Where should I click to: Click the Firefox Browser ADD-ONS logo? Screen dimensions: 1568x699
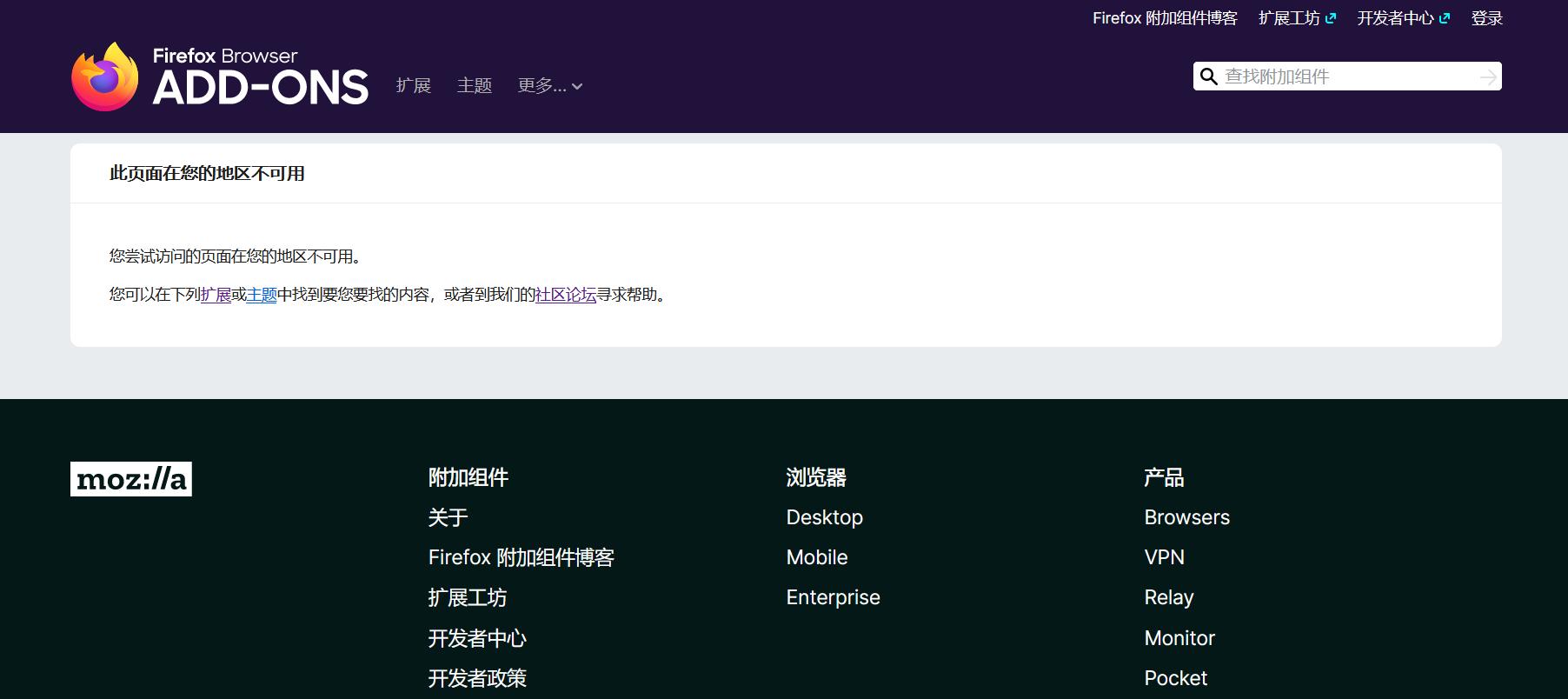click(220, 77)
